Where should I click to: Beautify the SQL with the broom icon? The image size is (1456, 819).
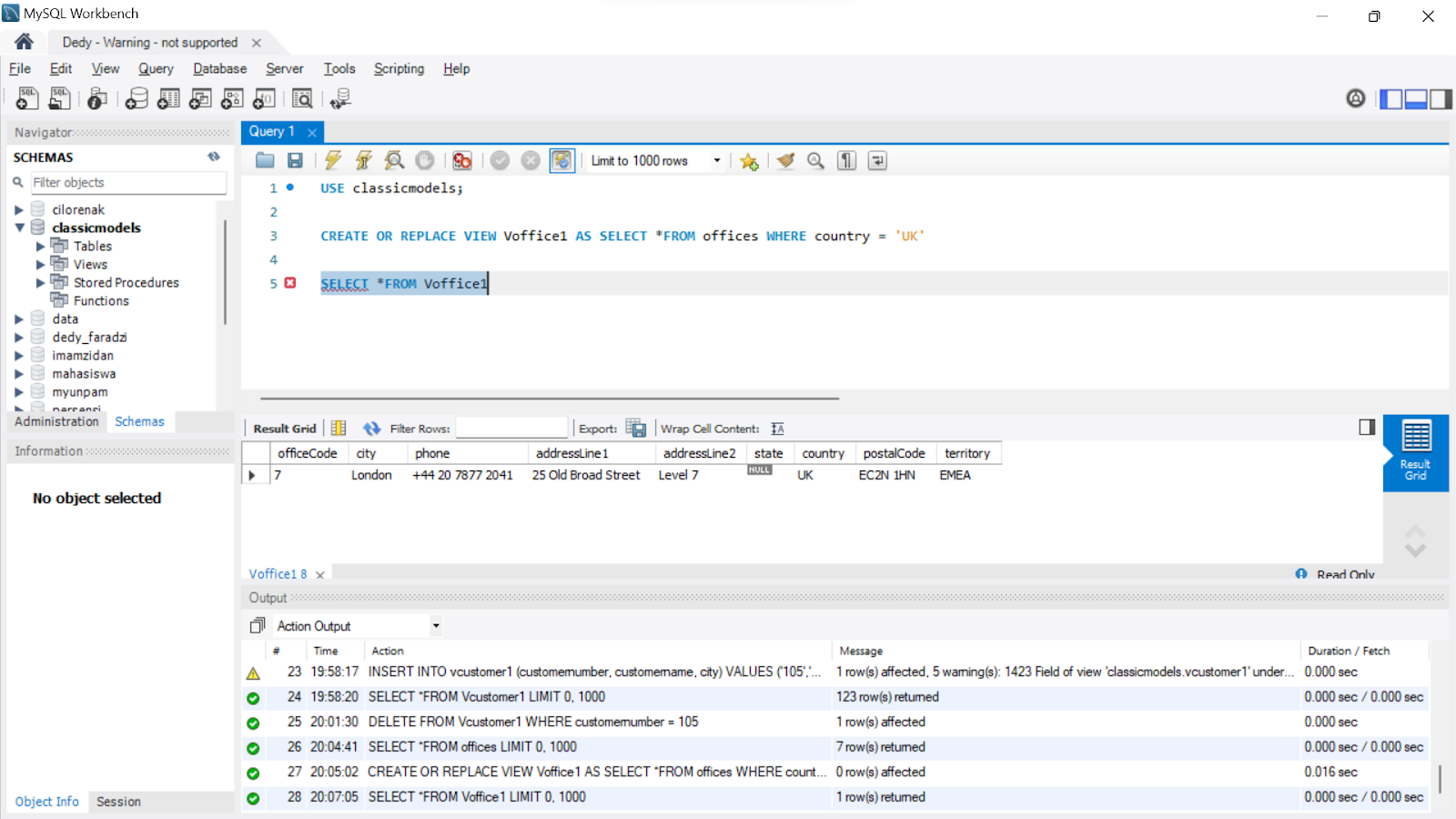point(785,161)
